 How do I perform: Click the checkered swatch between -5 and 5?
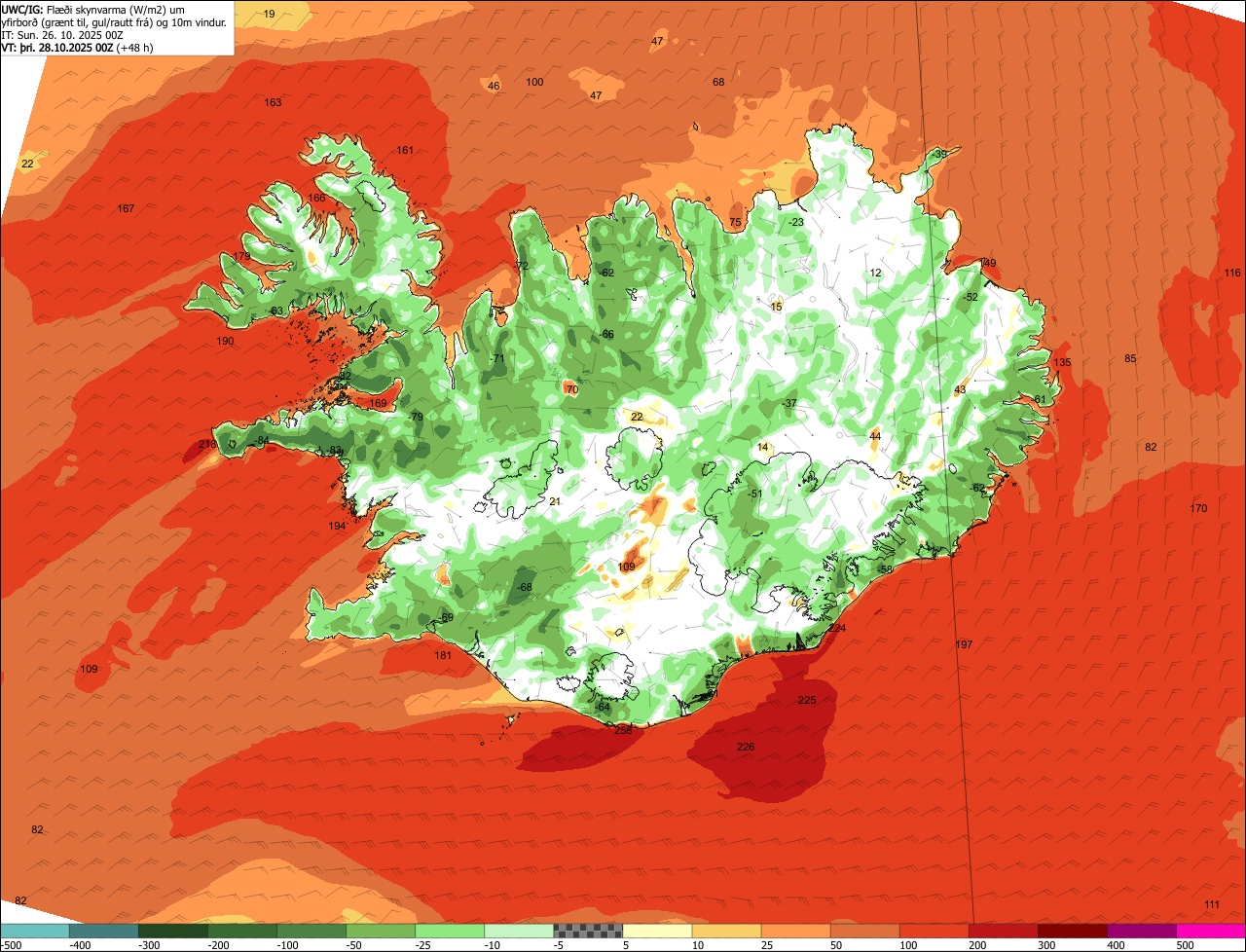pos(588,931)
